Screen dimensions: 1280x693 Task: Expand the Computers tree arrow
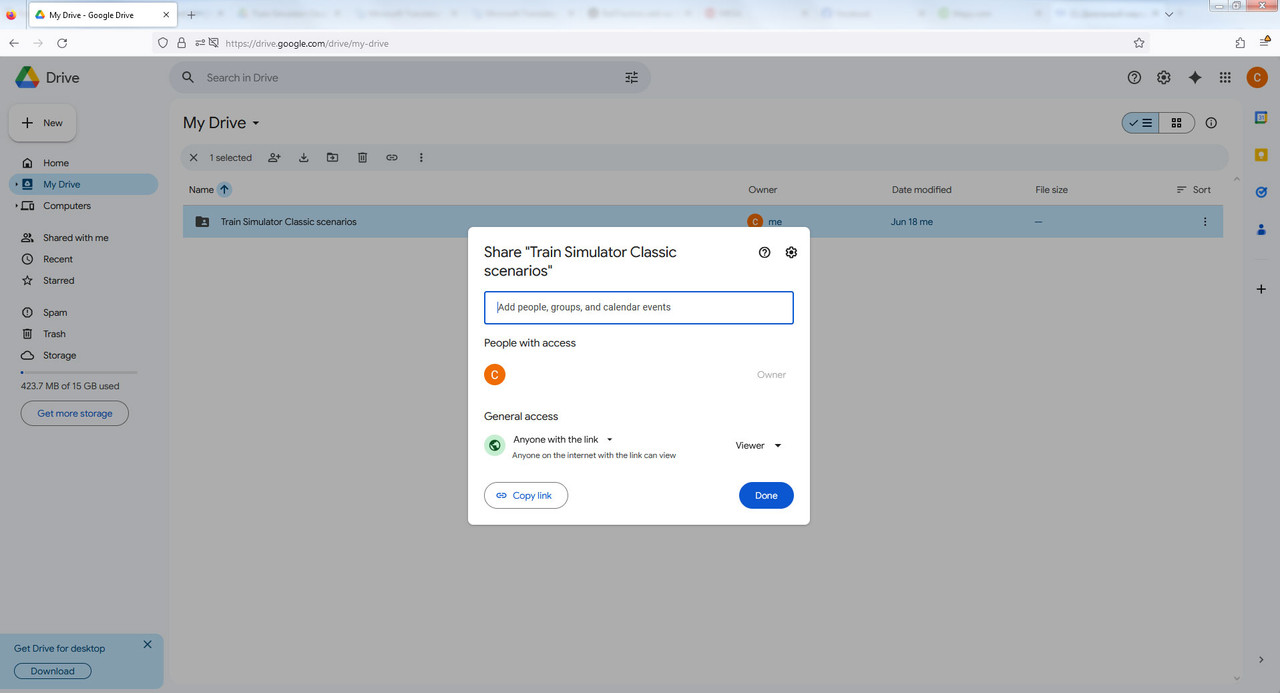[16, 206]
